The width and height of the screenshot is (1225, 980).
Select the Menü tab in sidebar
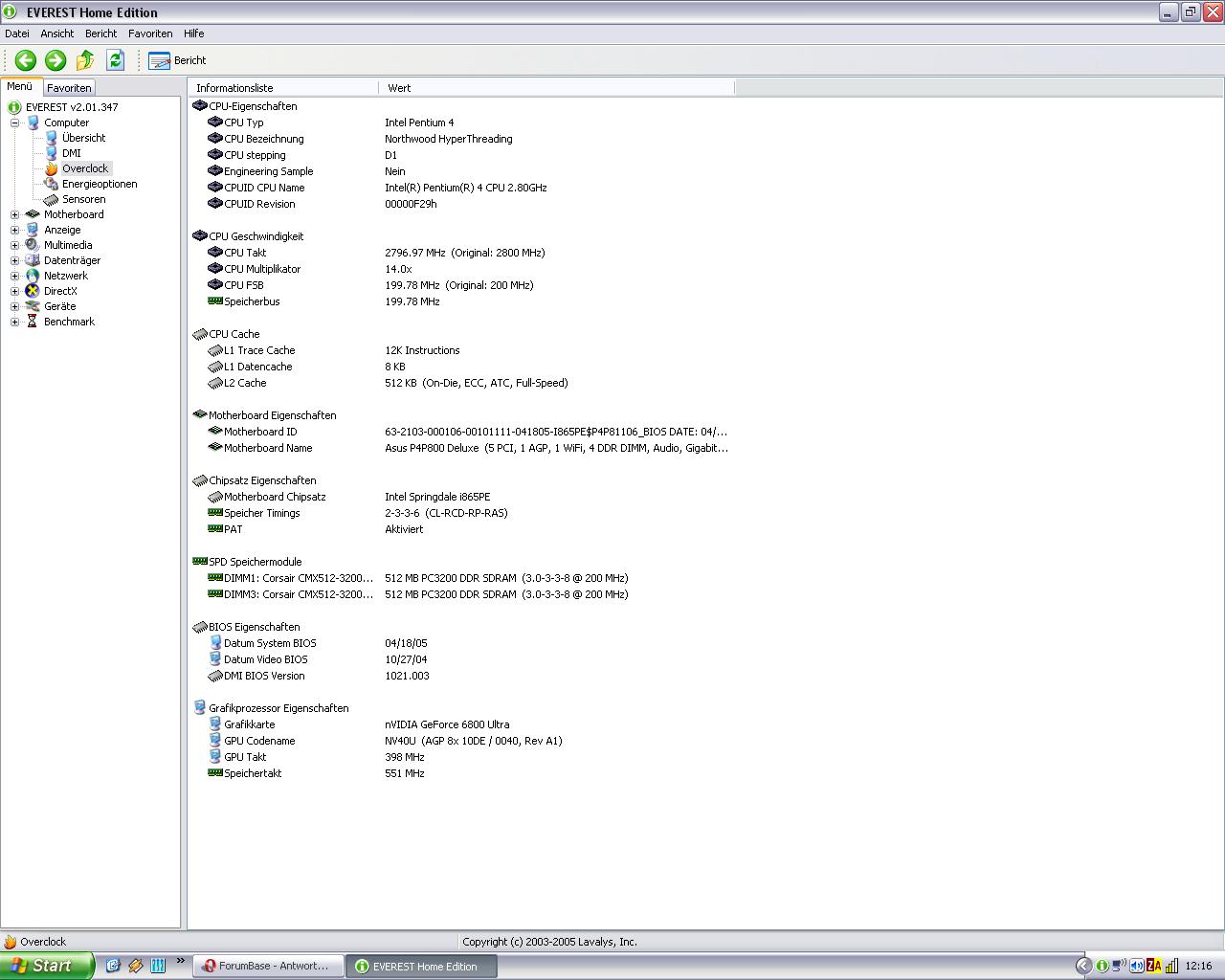[20, 86]
